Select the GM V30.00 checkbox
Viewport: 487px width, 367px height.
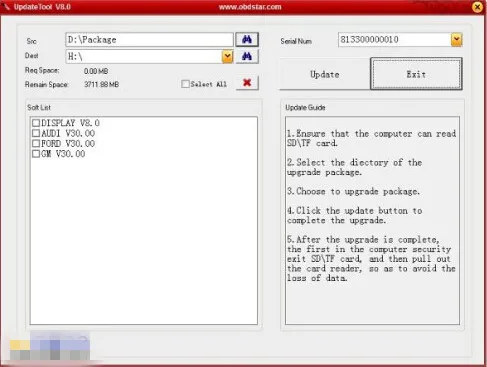(36, 154)
